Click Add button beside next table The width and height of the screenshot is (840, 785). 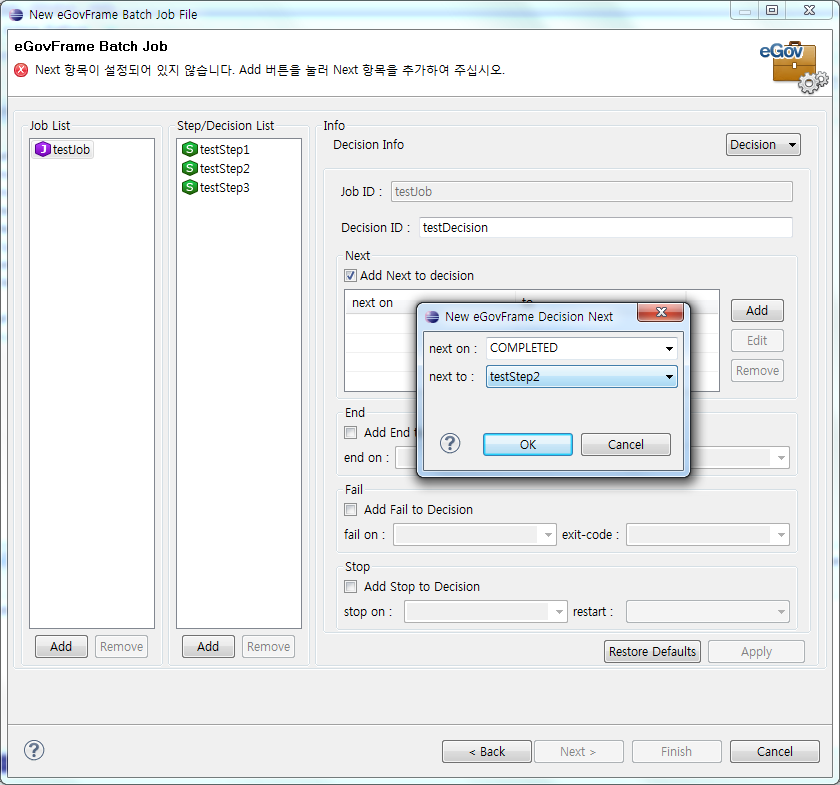coord(757,310)
